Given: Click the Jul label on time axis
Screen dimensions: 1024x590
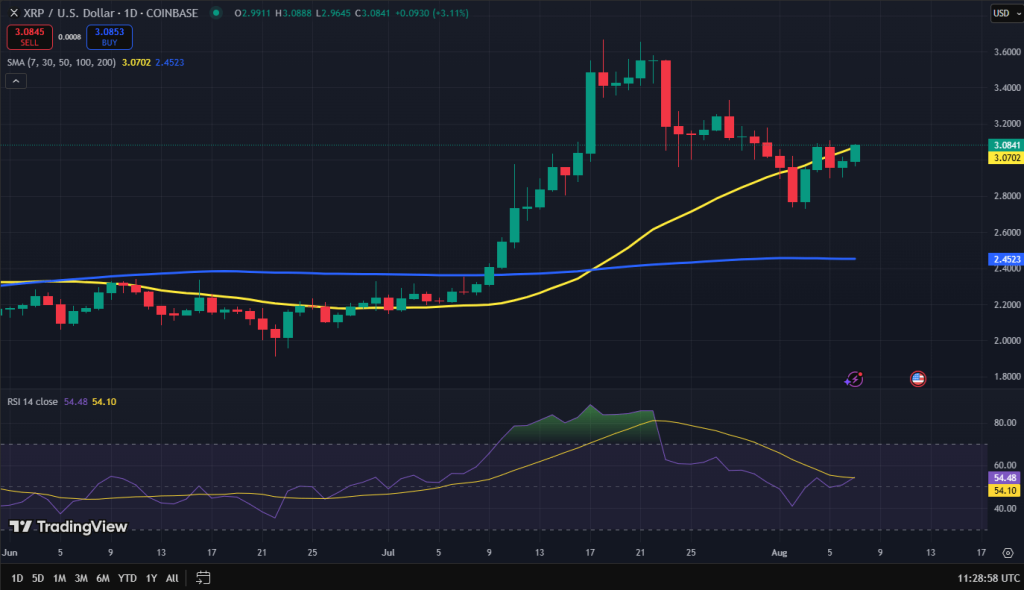Looking at the screenshot, I should click(388, 553).
